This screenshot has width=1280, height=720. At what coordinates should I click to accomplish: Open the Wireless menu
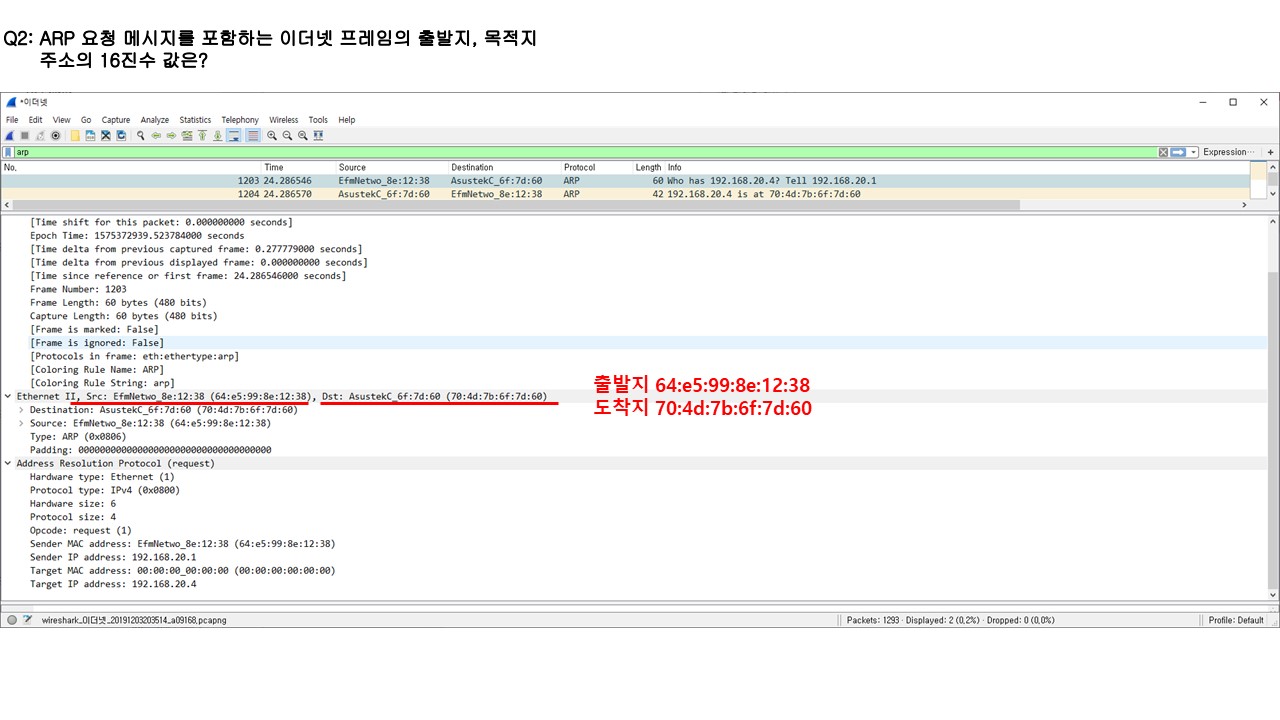[x=284, y=120]
